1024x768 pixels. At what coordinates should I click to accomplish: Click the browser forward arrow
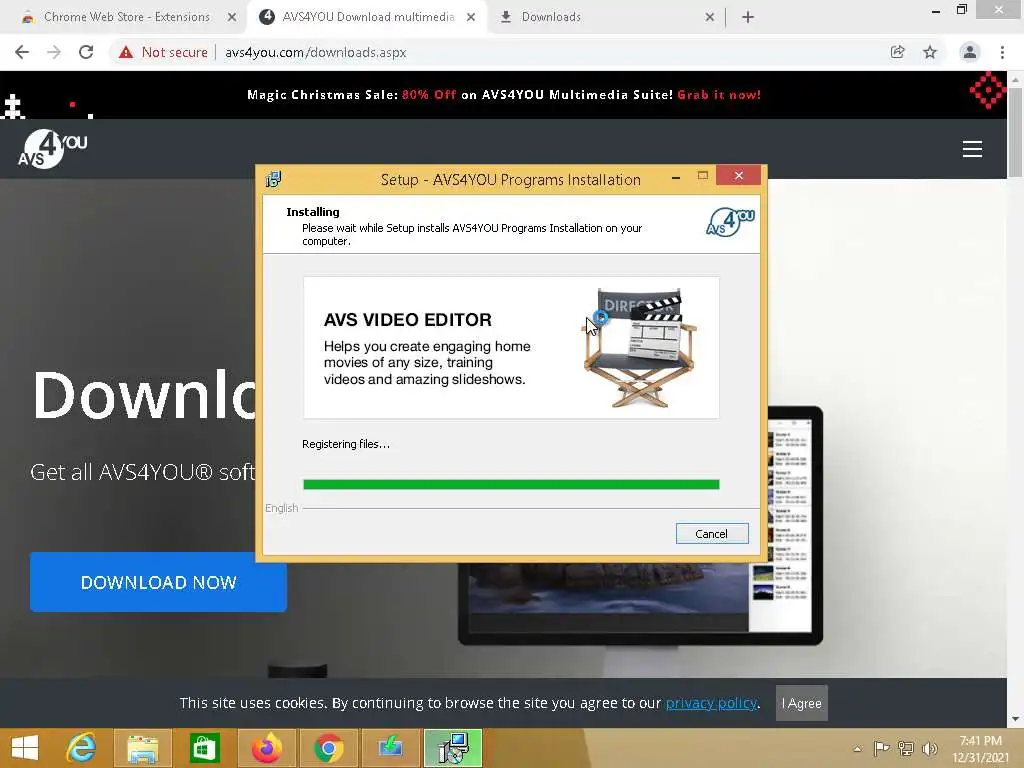54,52
